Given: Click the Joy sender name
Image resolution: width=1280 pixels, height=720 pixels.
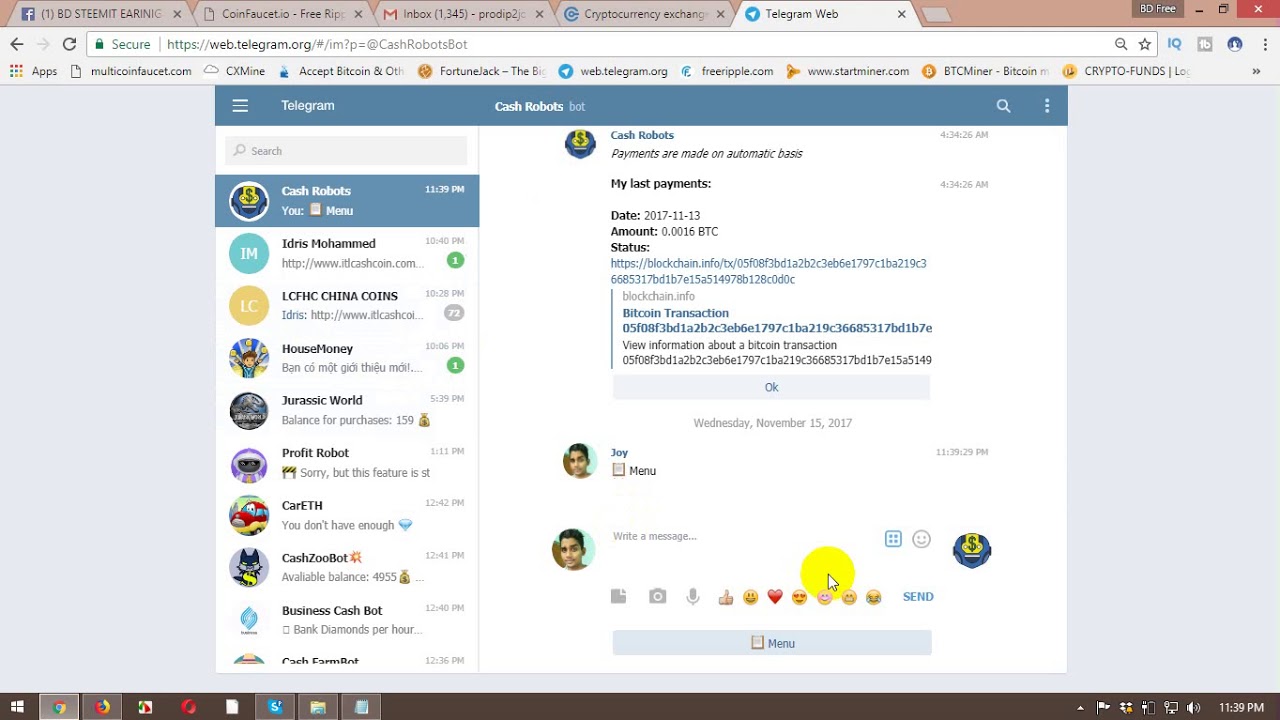Looking at the screenshot, I should pos(619,452).
